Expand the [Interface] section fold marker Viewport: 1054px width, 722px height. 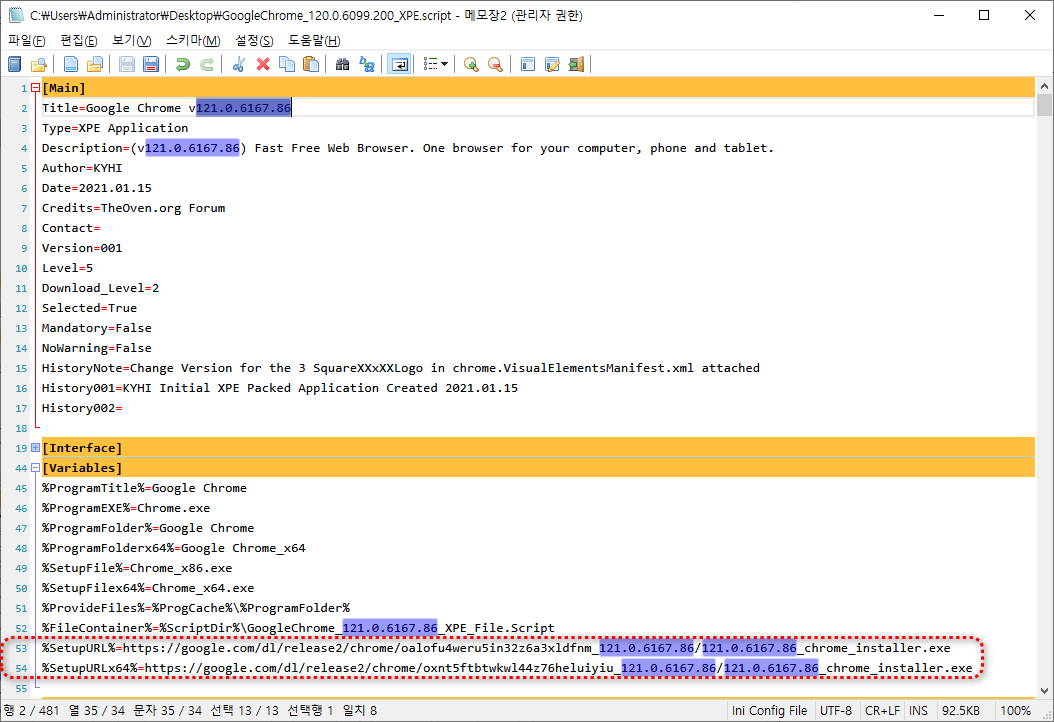pos(36,448)
